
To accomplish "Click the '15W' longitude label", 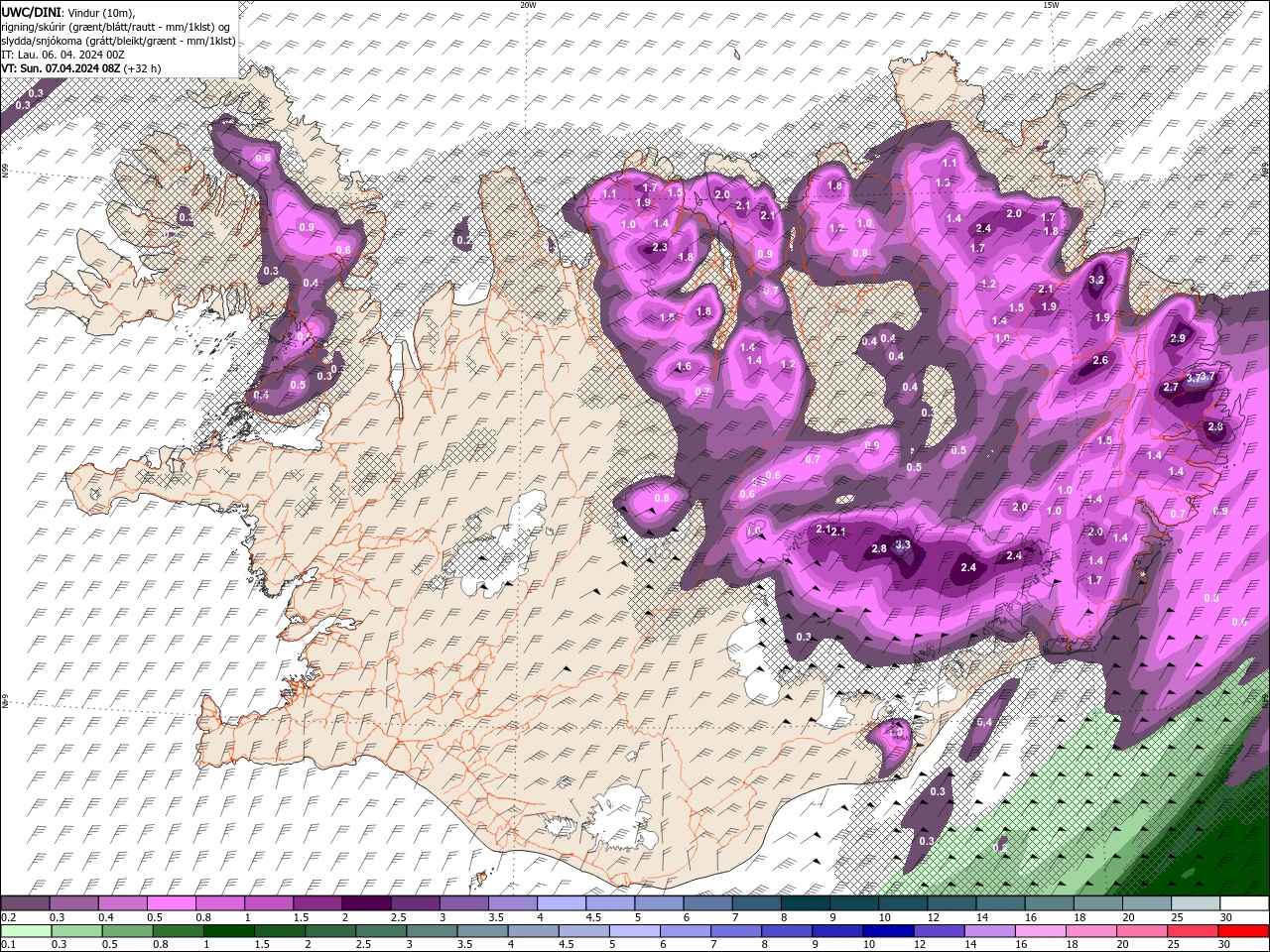I will click(1051, 5).
